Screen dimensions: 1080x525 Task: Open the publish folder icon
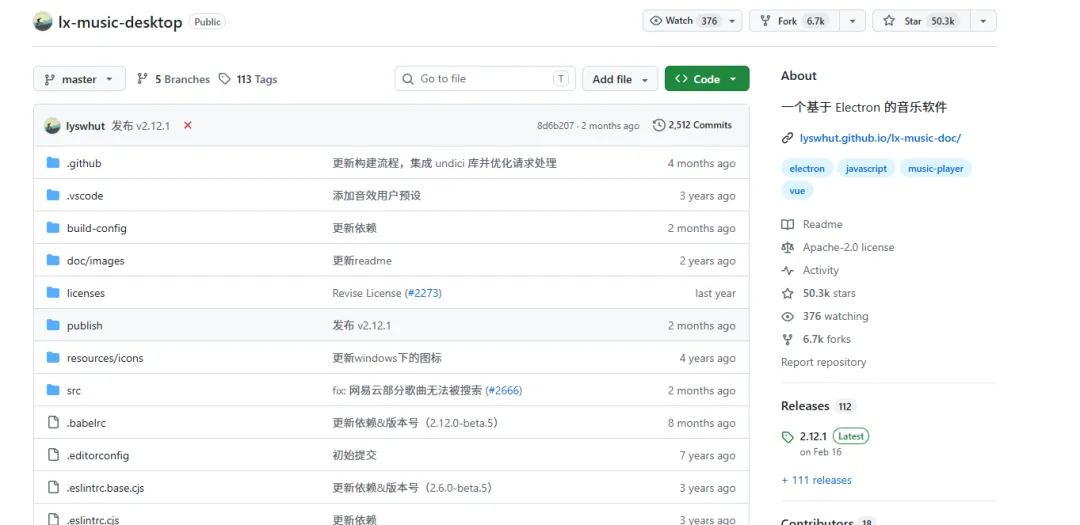[53, 325]
